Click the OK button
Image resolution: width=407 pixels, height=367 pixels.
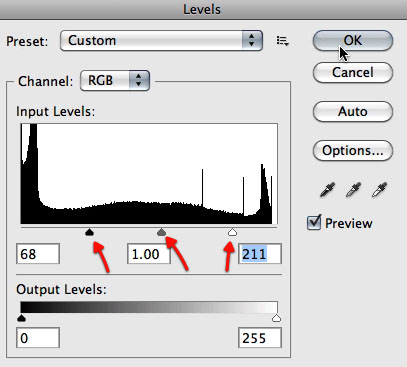[353, 41]
